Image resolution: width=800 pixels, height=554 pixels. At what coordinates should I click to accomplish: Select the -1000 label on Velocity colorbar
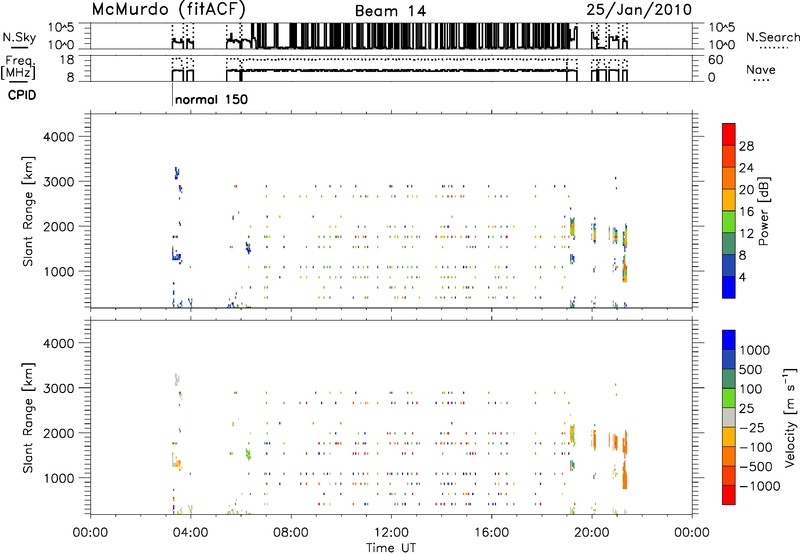pyautogui.click(x=759, y=486)
